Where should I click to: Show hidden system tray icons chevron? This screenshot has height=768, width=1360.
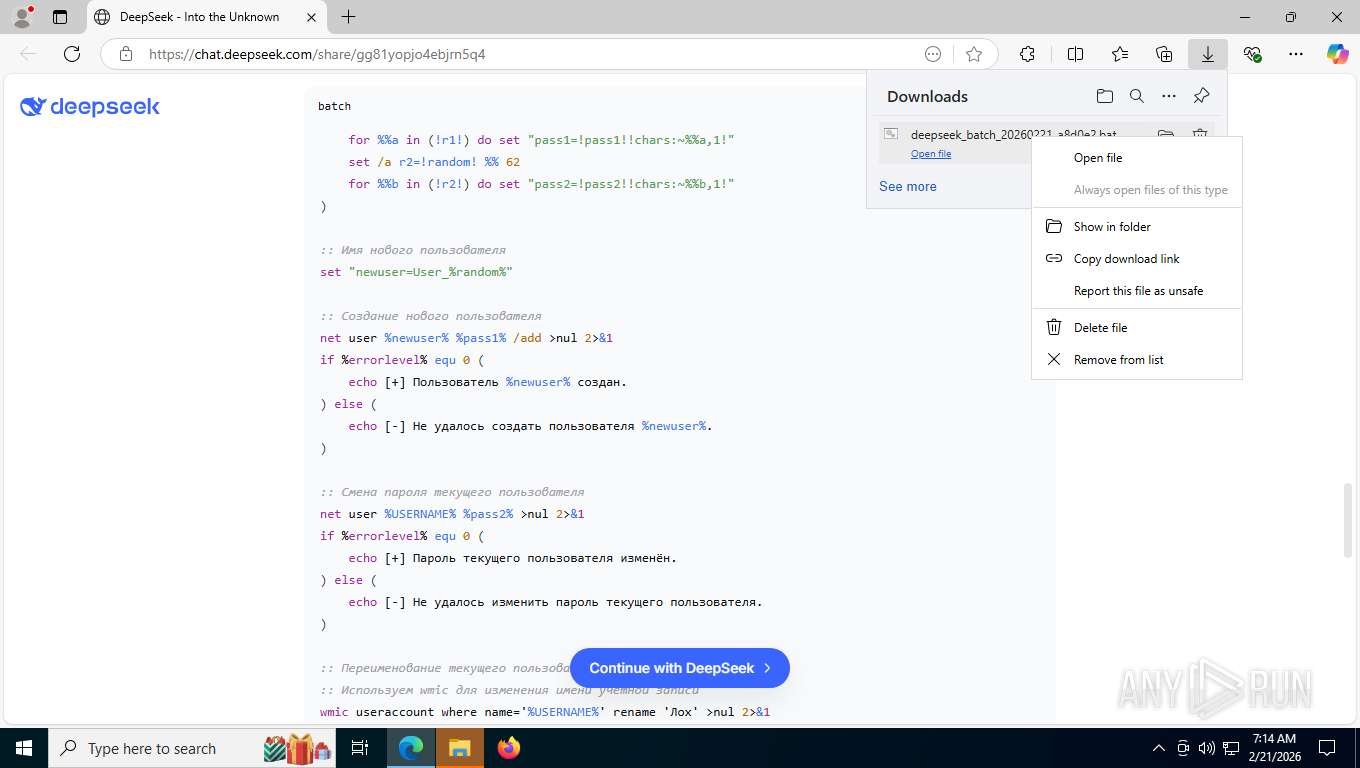1159,748
